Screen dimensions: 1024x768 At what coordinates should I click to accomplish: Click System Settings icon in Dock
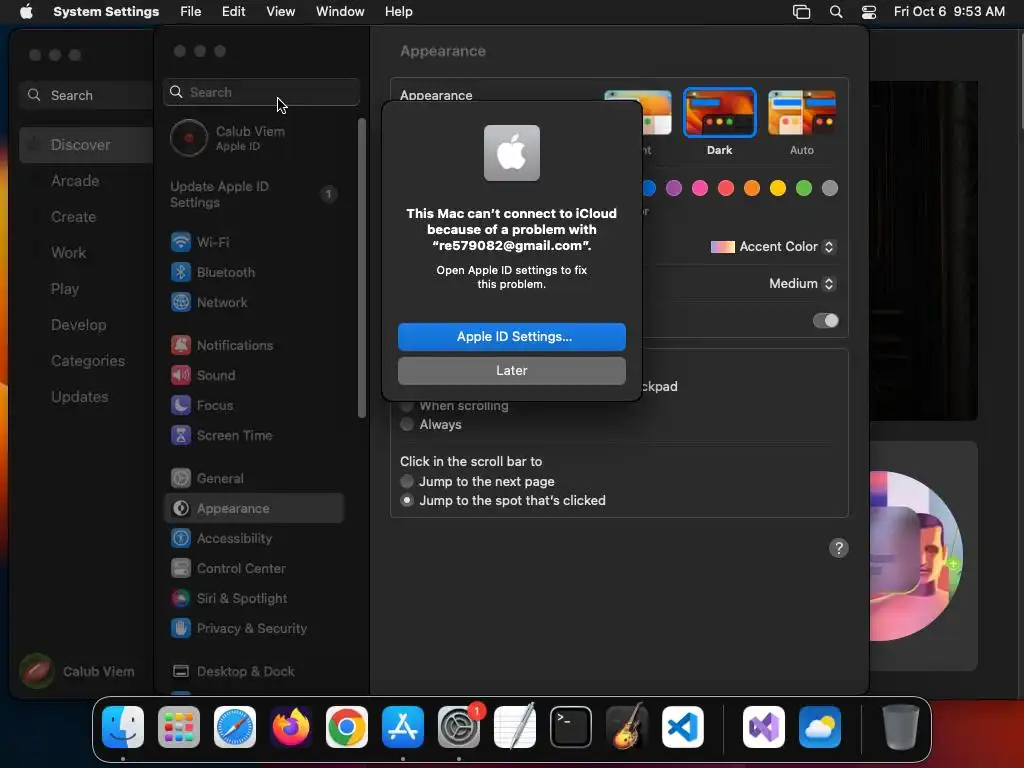point(458,727)
